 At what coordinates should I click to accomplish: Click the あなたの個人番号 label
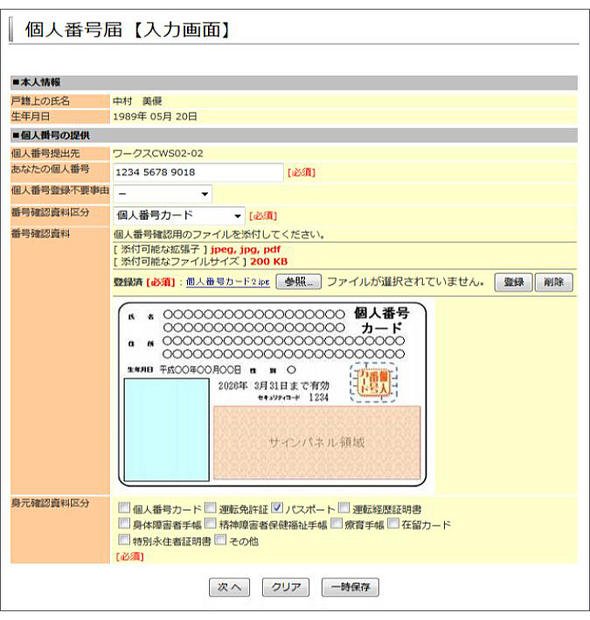(x=50, y=169)
